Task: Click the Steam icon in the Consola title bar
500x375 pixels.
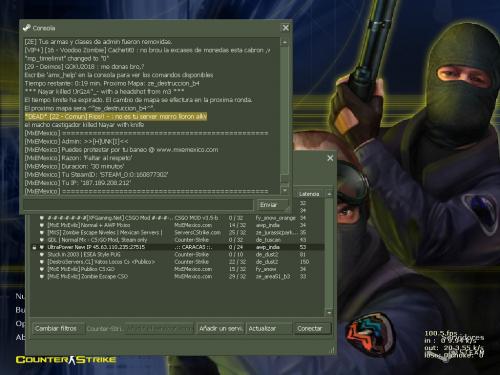Action: [x=27, y=28]
